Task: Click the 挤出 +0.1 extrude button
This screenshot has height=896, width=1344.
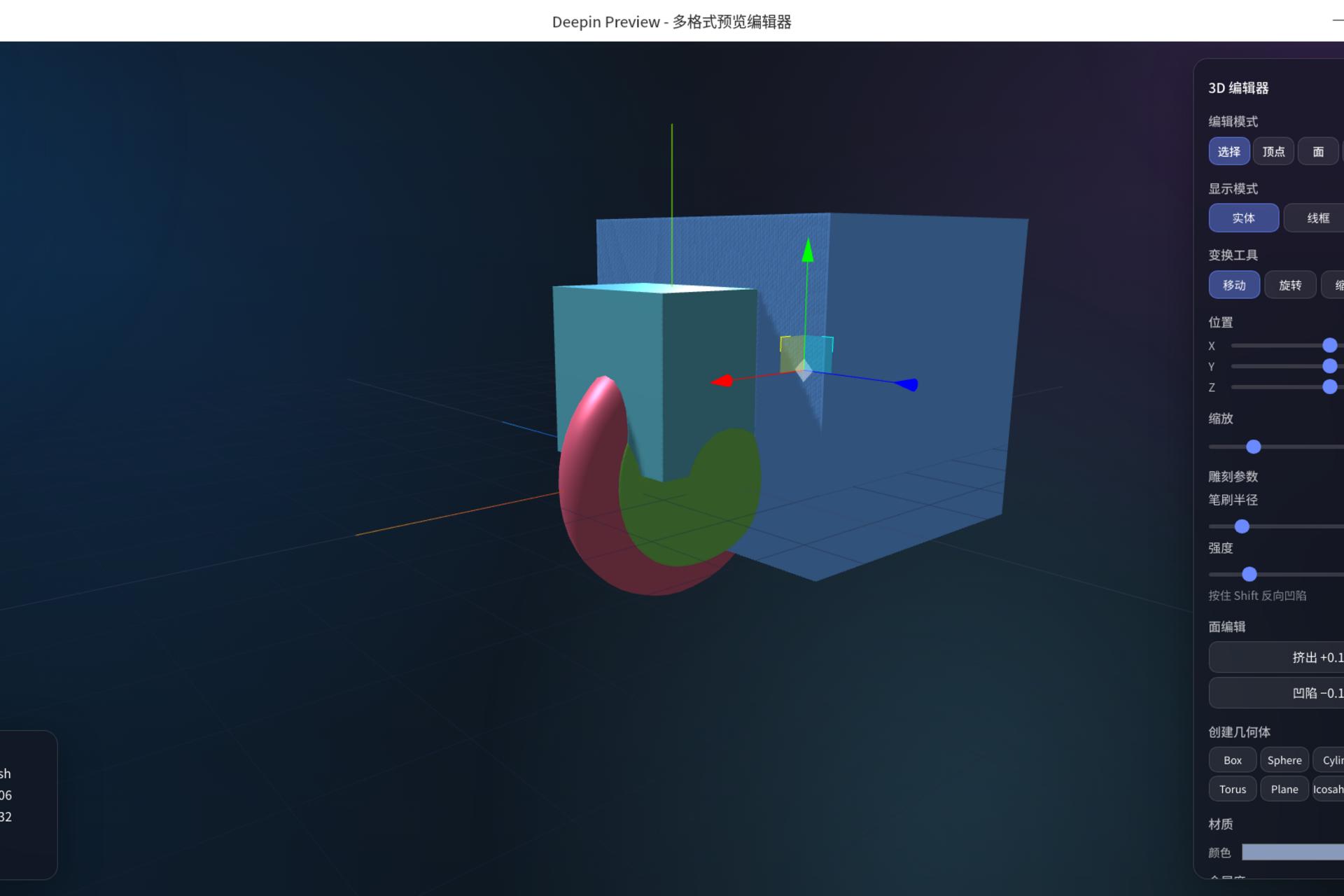Action: coord(1277,657)
